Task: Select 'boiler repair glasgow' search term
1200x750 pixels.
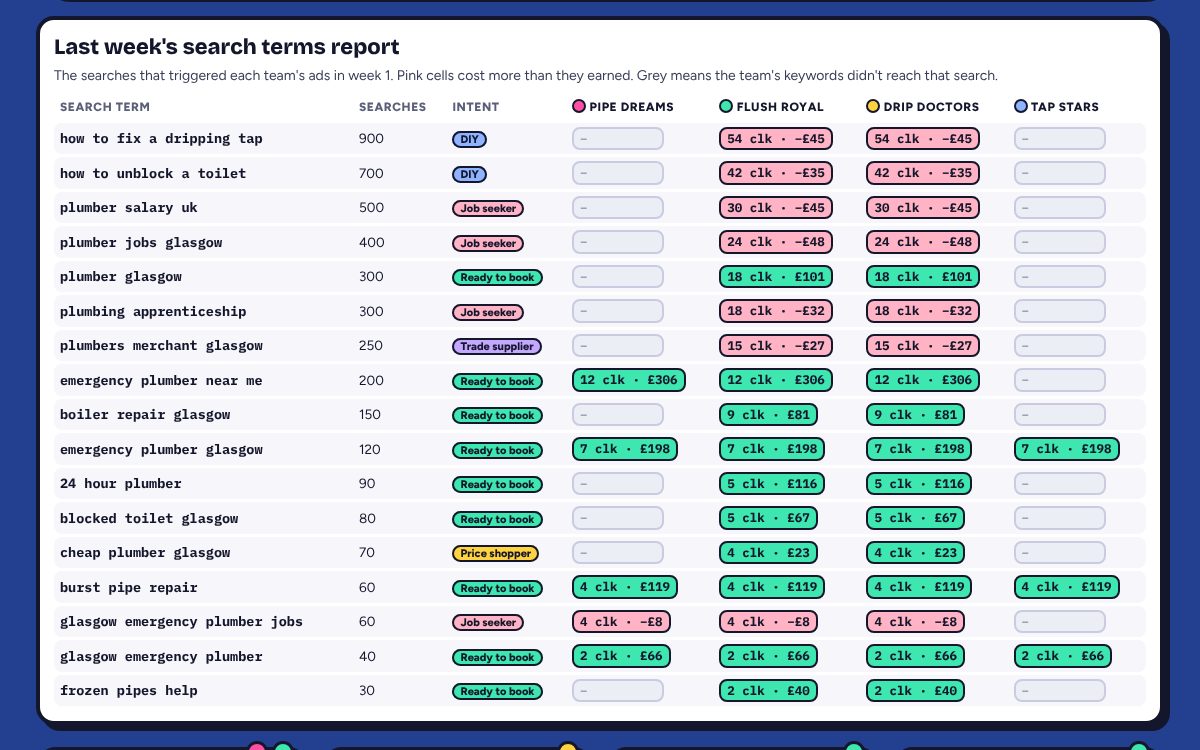Action: click(145, 415)
